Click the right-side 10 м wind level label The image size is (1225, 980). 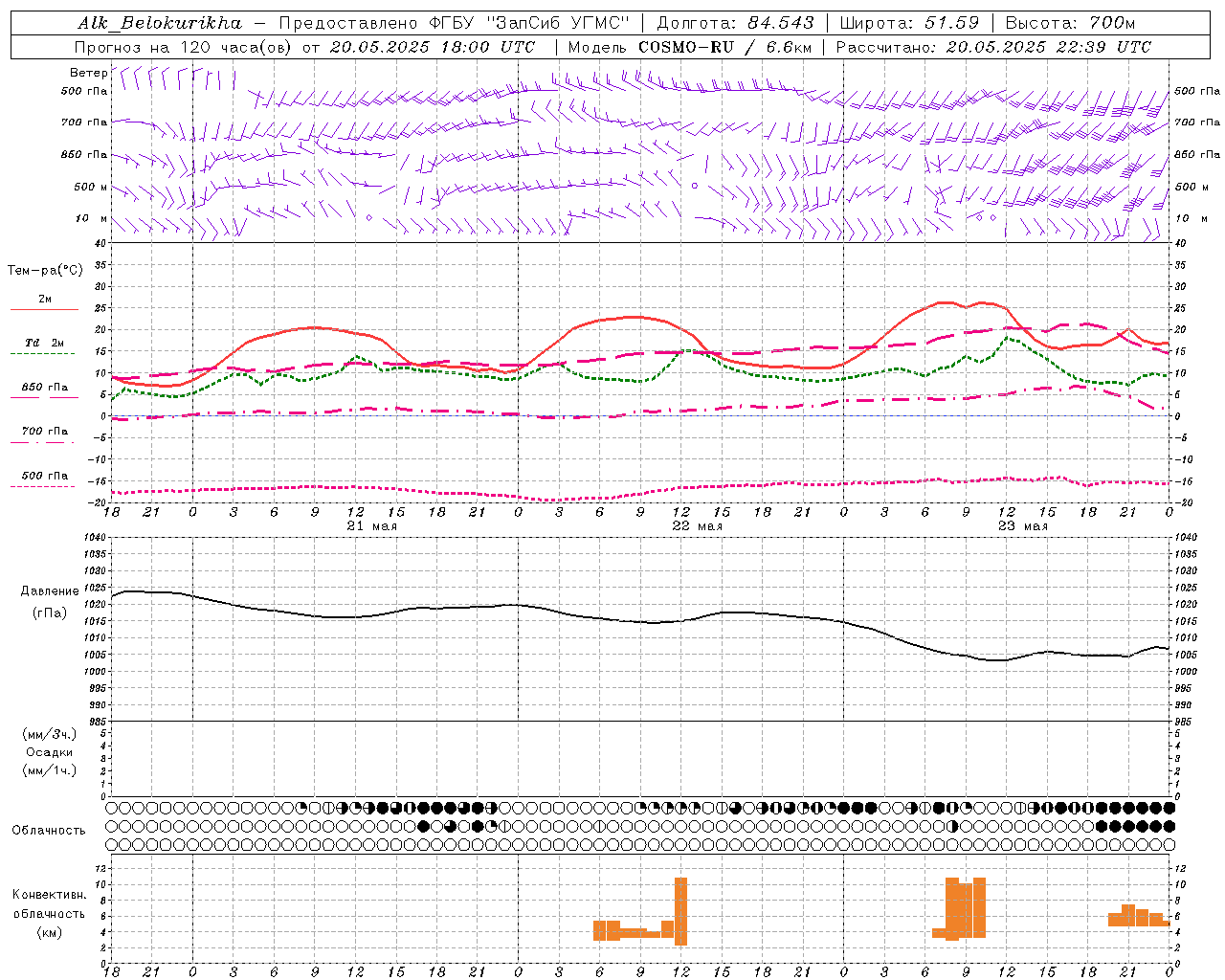pos(1191,218)
